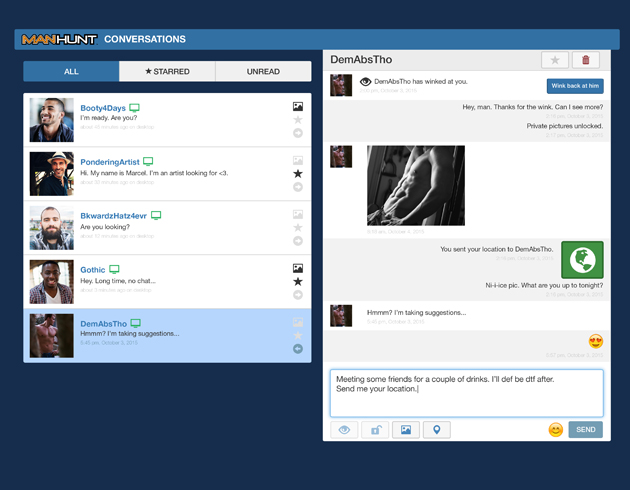This screenshot has height=490, width=630.
Task: Click the picture icon in PonderingArtist row
Action: [298, 160]
